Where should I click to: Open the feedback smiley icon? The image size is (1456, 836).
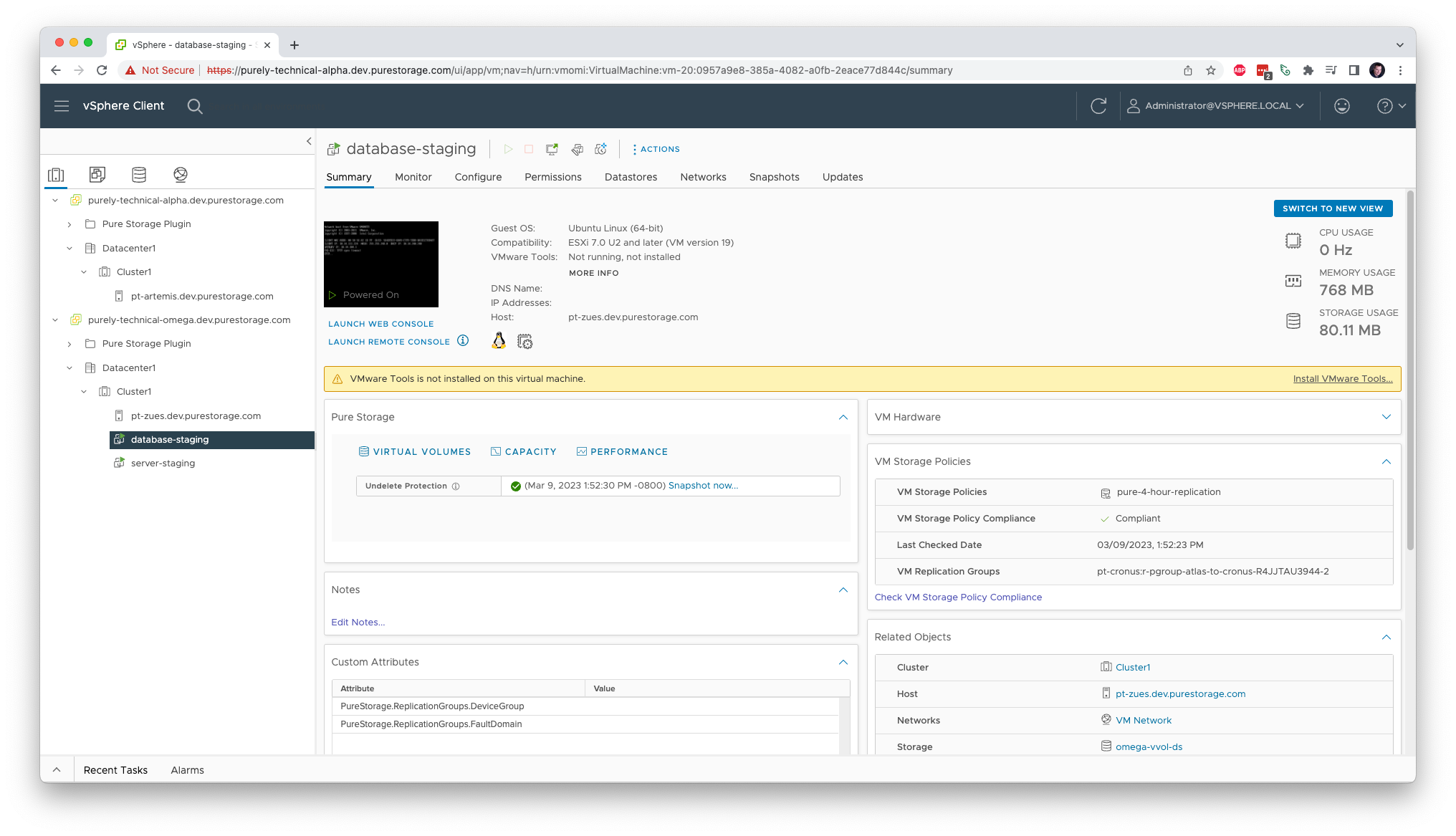coord(1342,106)
